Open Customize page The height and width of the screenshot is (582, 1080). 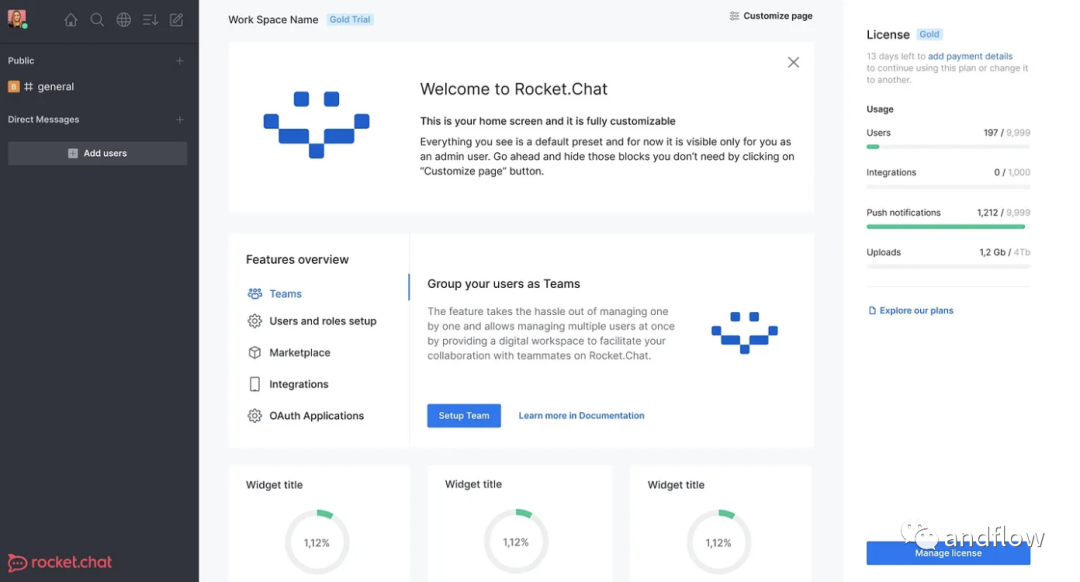771,16
